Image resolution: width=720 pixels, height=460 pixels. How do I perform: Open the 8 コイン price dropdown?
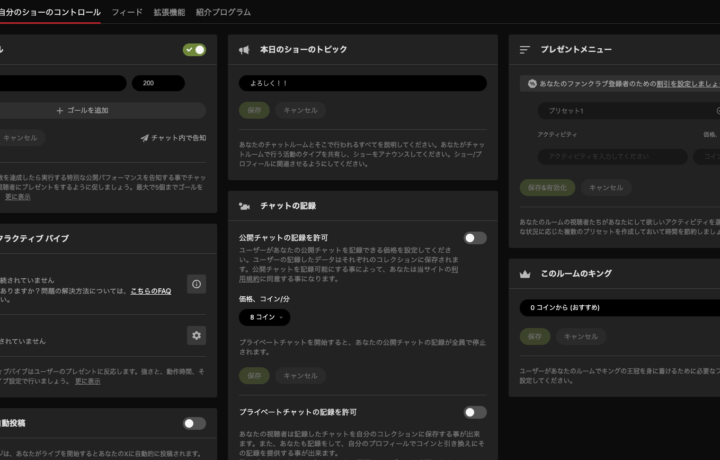pos(264,317)
